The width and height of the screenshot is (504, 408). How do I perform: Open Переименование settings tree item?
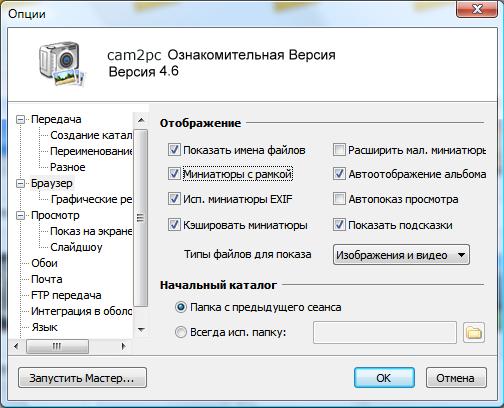tap(91, 151)
